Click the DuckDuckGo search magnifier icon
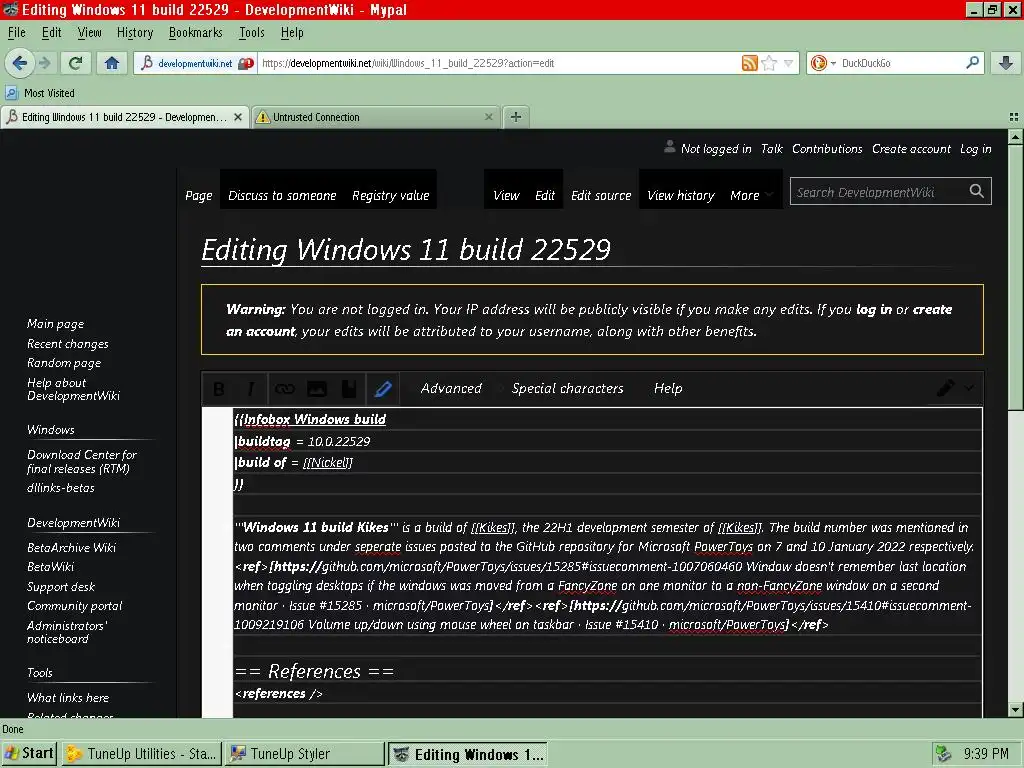The width and height of the screenshot is (1024, 768). click(972, 63)
